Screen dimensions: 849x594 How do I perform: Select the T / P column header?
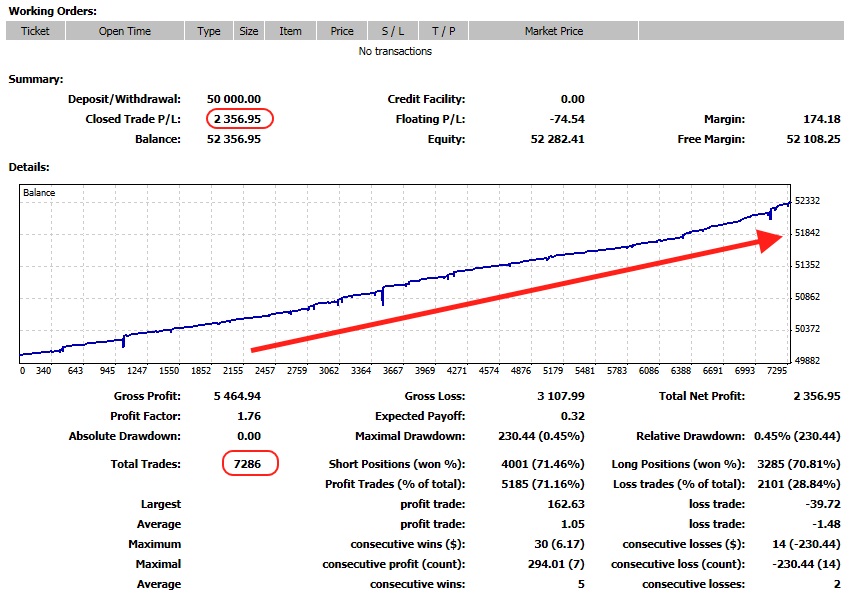pos(444,31)
